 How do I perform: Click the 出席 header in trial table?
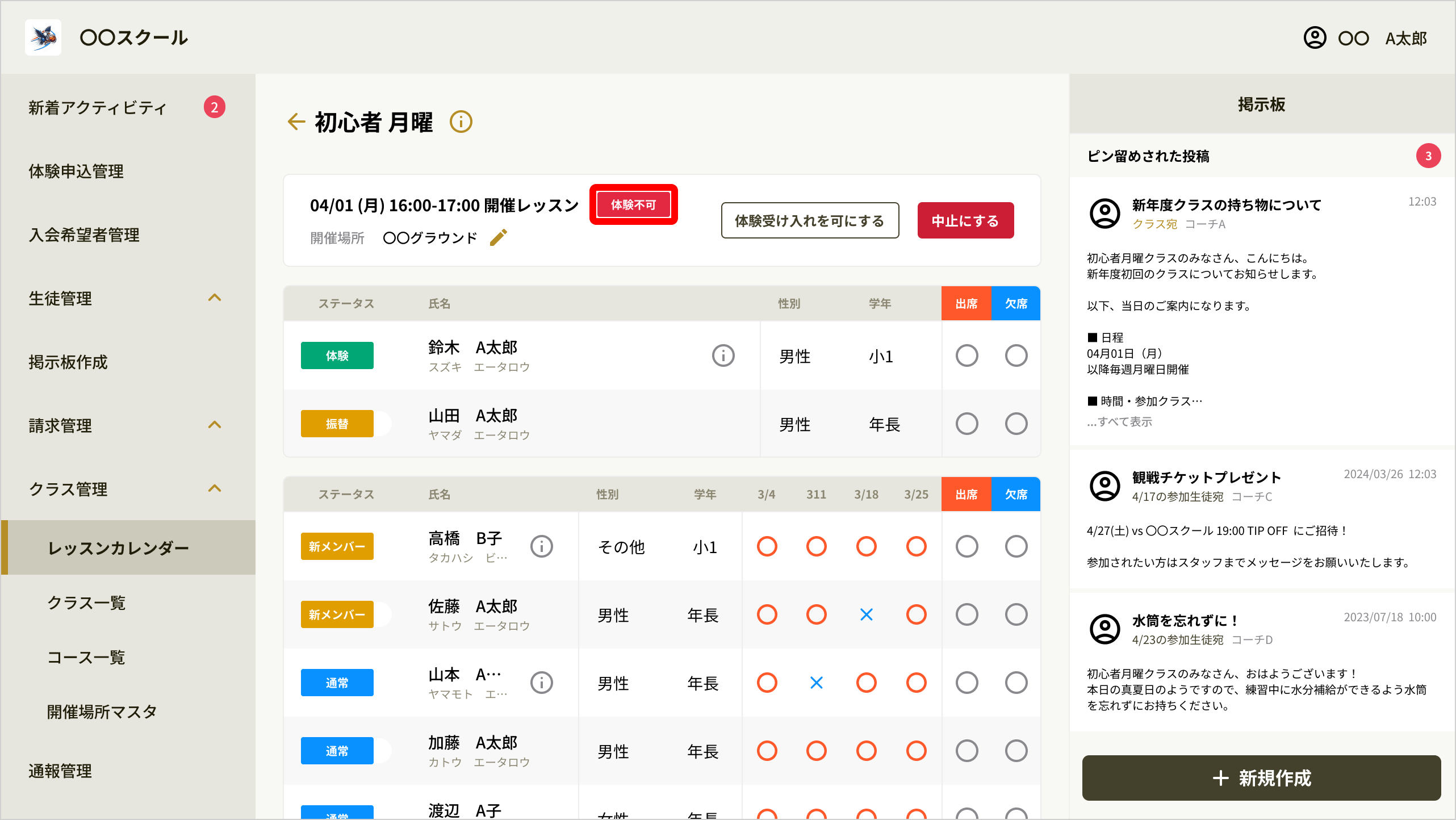coord(966,304)
